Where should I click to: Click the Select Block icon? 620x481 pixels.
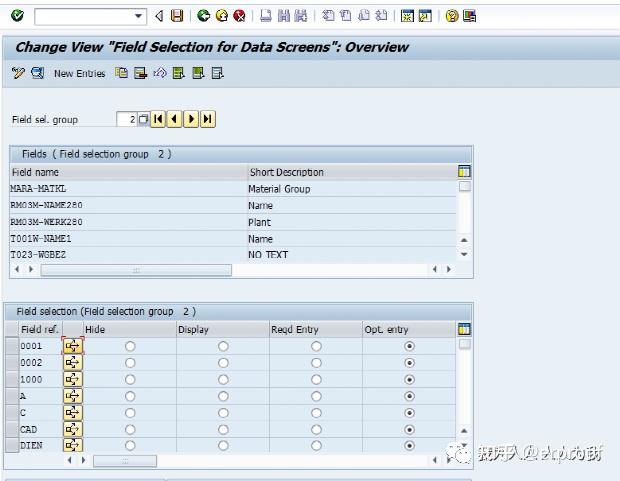(198, 73)
